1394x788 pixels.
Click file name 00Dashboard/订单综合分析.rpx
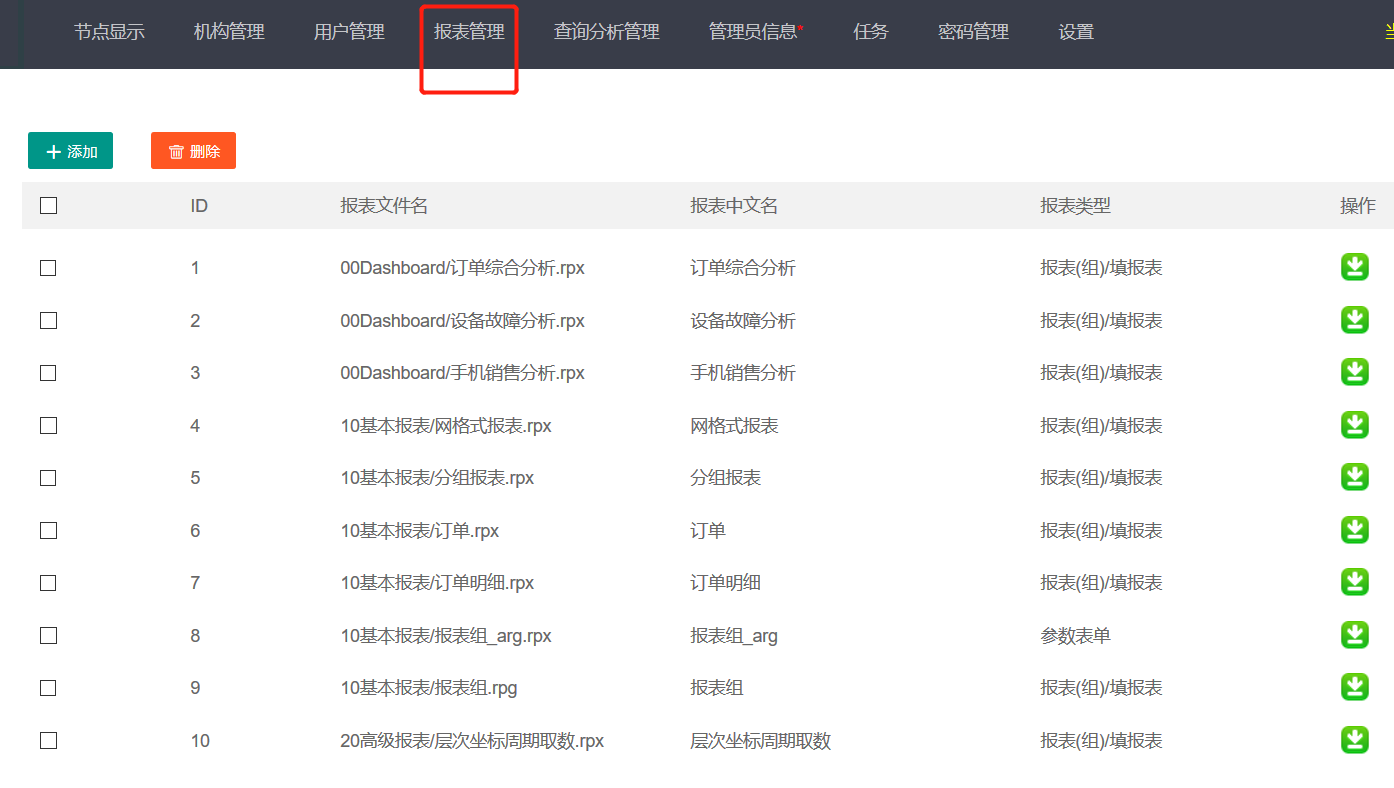coord(462,268)
